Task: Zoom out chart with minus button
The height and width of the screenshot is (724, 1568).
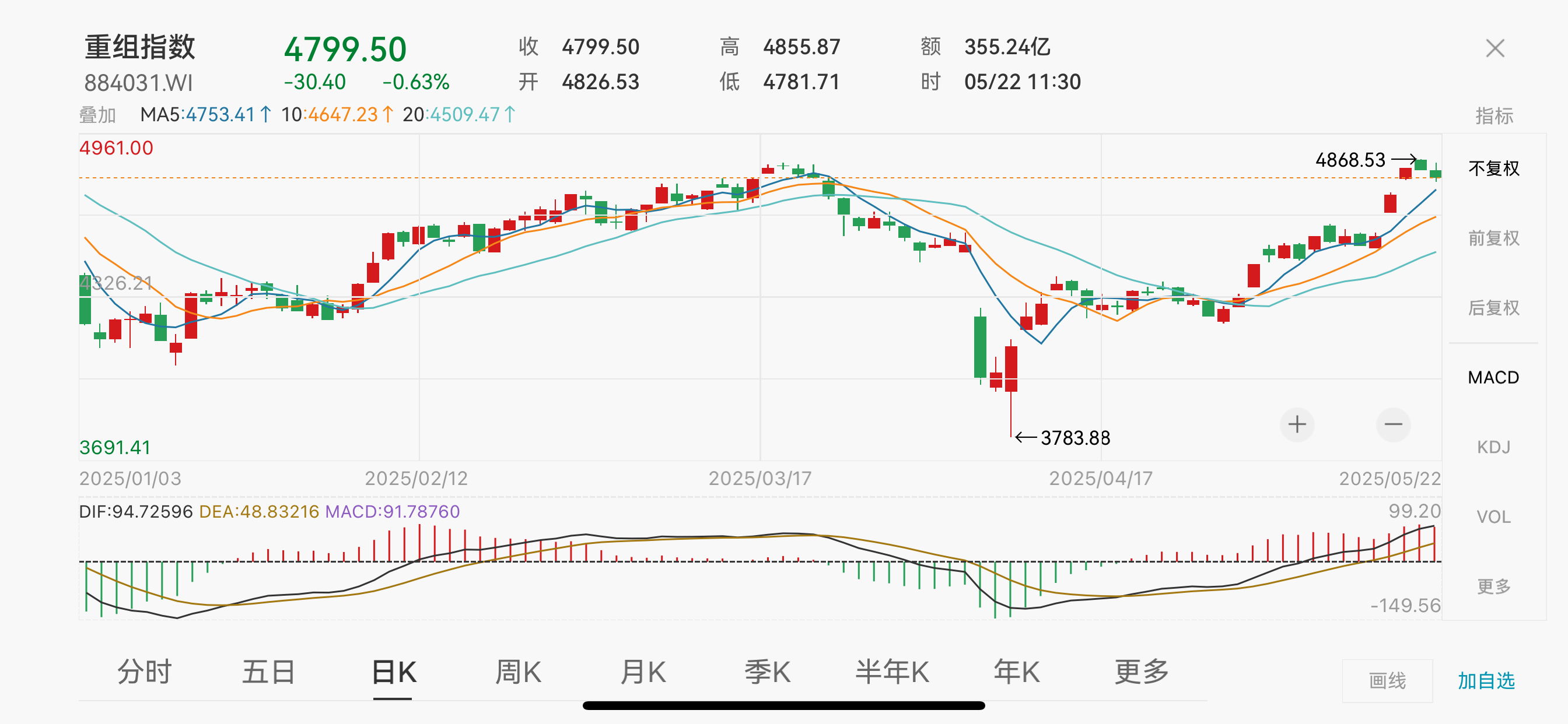Action: (1394, 425)
